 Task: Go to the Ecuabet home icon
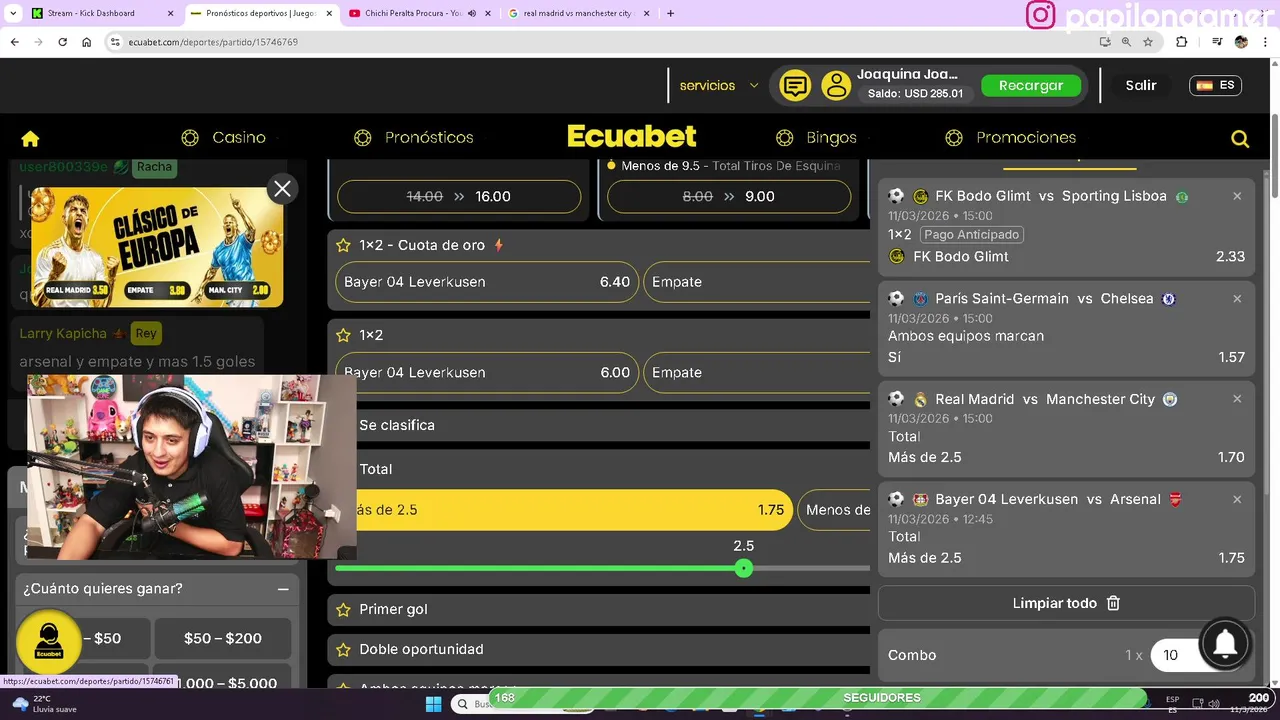(x=30, y=138)
